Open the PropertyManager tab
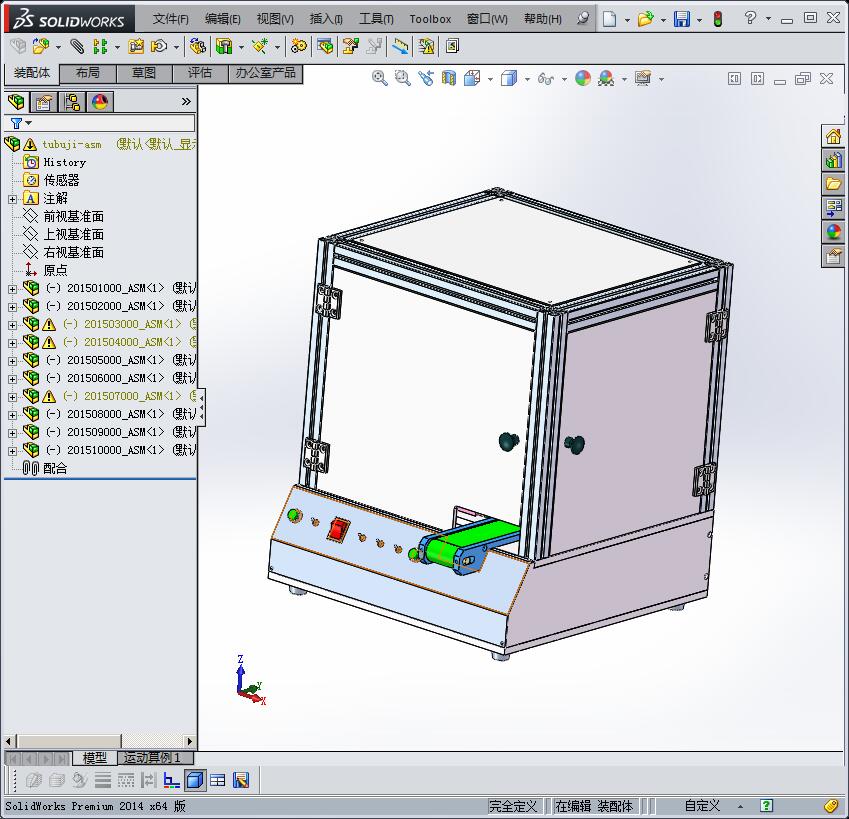The width and height of the screenshot is (849, 819). pos(44,102)
